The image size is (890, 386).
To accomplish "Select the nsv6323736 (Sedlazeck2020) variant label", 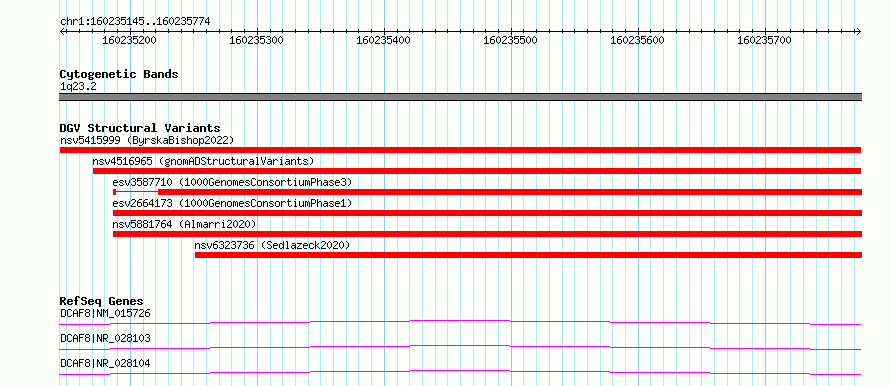I will (x=272, y=245).
